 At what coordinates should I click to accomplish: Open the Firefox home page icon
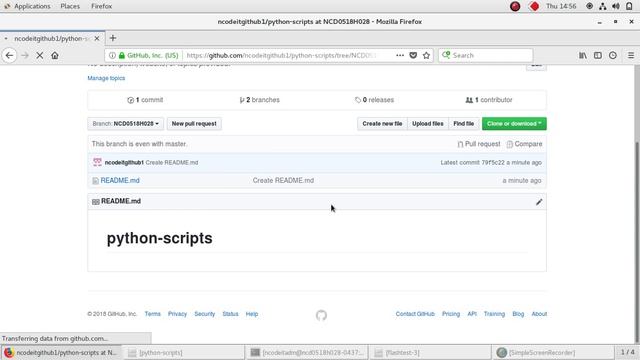(55, 56)
